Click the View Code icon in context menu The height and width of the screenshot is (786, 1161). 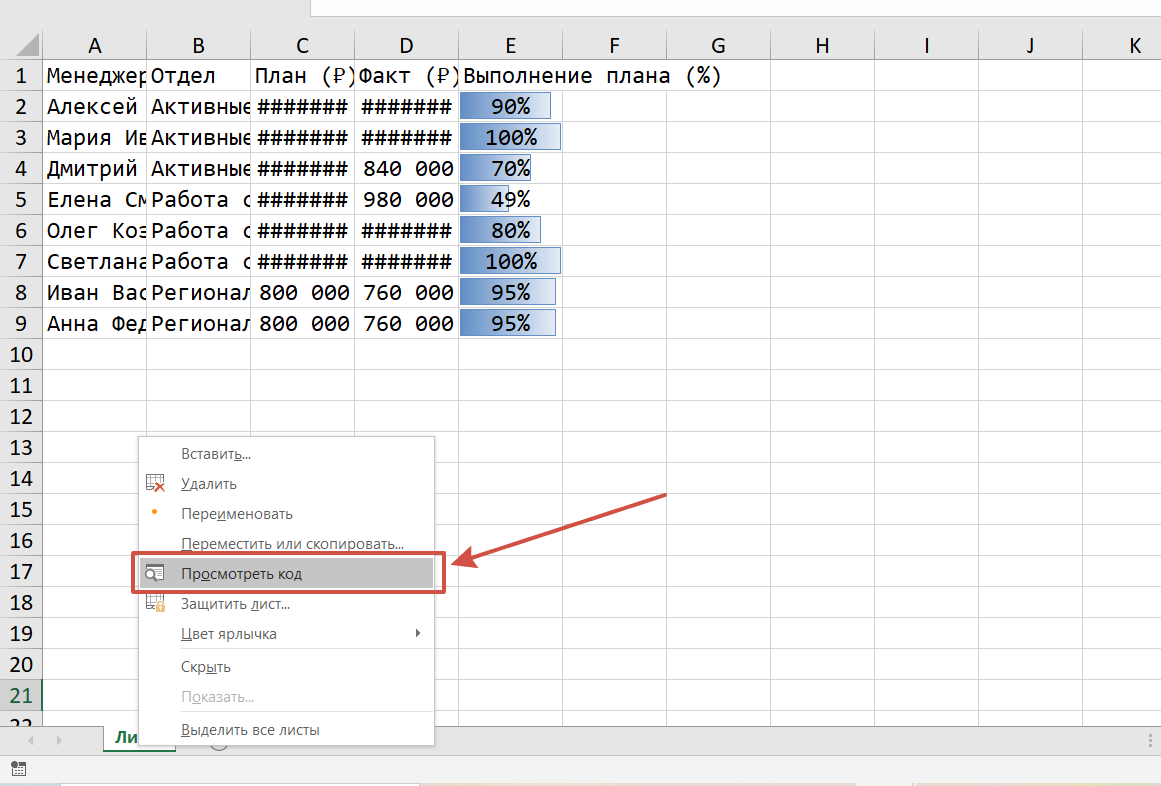[155, 573]
